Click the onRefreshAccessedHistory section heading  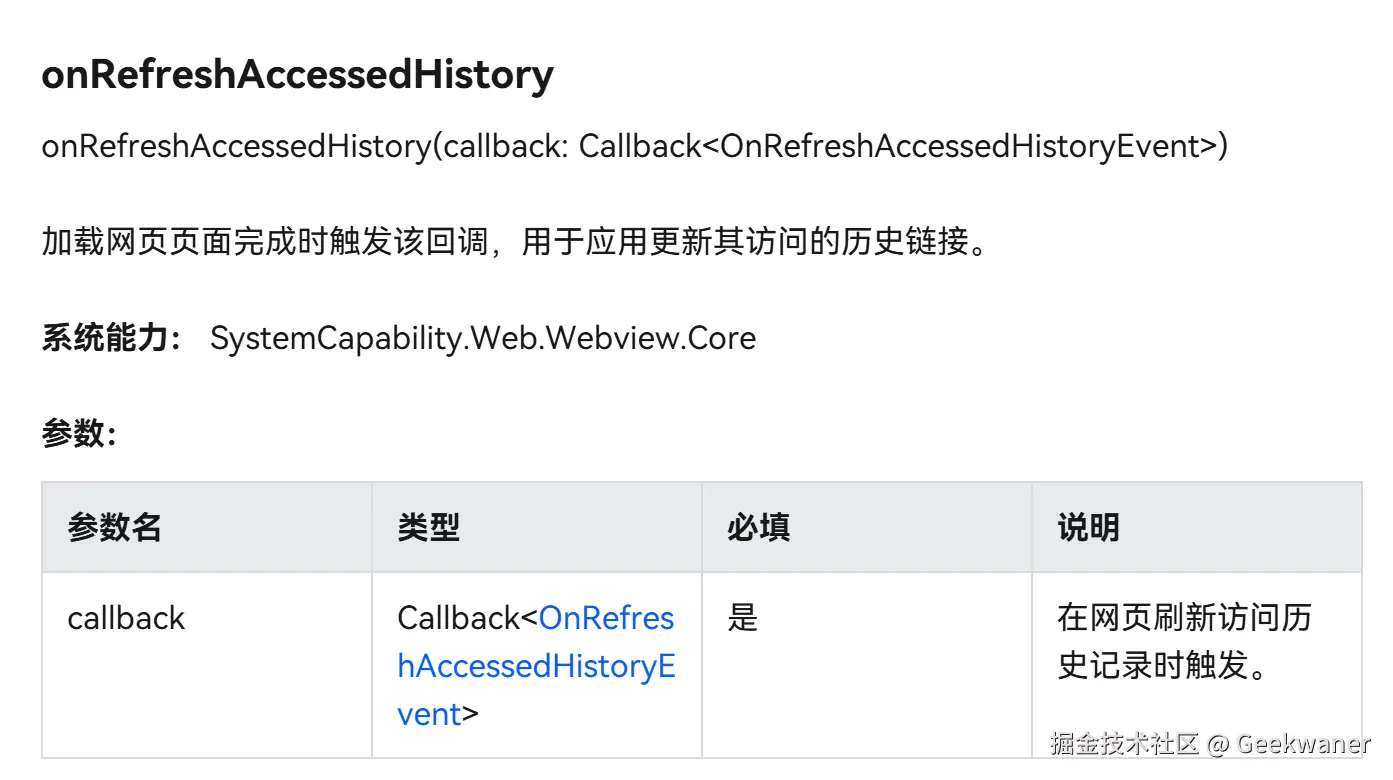pos(297,75)
